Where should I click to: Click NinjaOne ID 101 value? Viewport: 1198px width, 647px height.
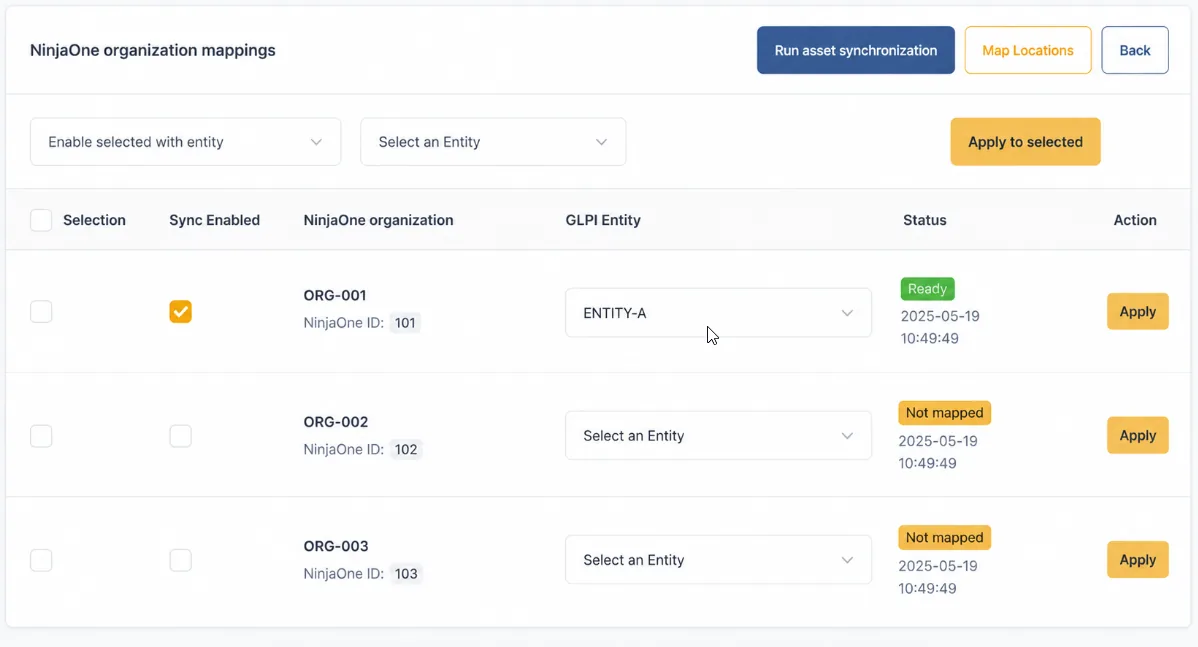405,322
